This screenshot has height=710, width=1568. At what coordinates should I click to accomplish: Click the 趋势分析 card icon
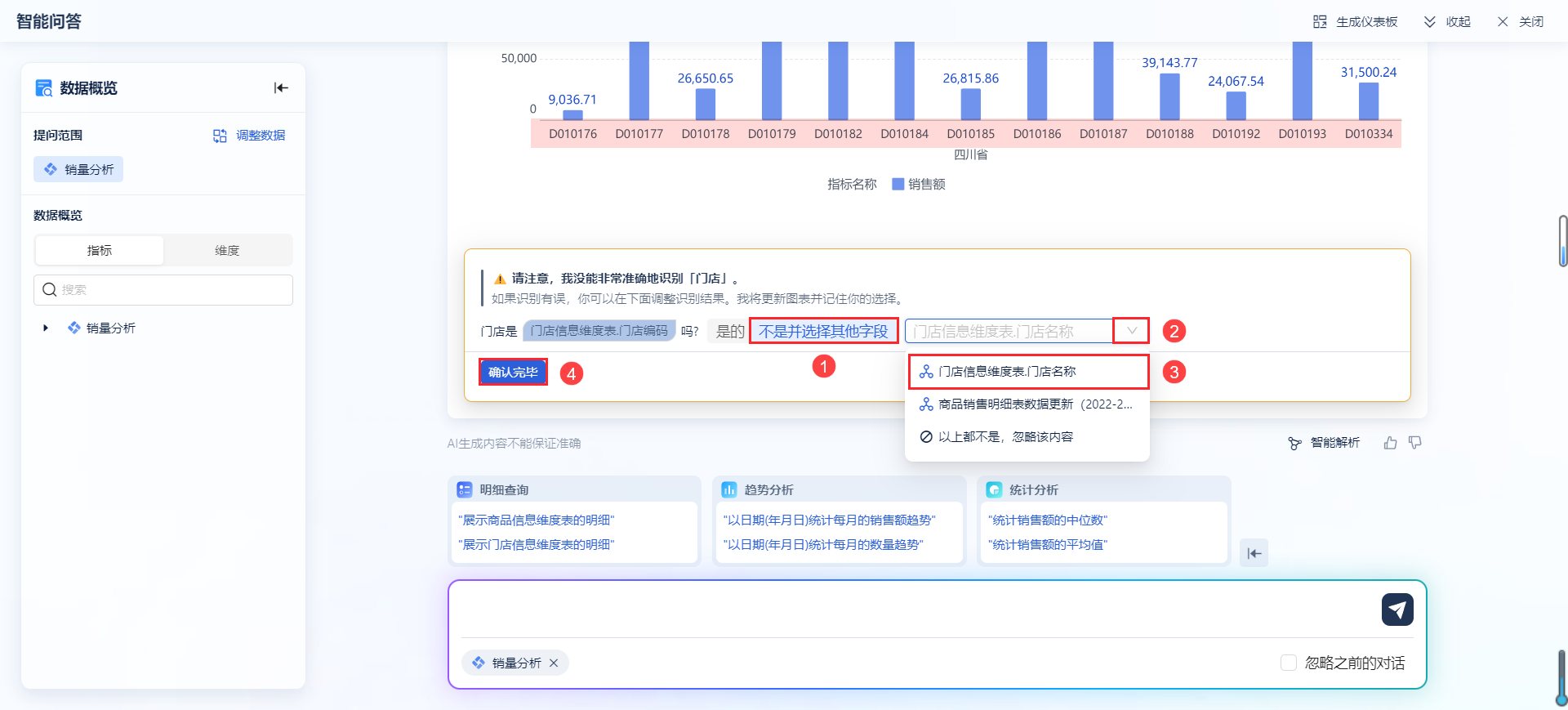pos(729,489)
